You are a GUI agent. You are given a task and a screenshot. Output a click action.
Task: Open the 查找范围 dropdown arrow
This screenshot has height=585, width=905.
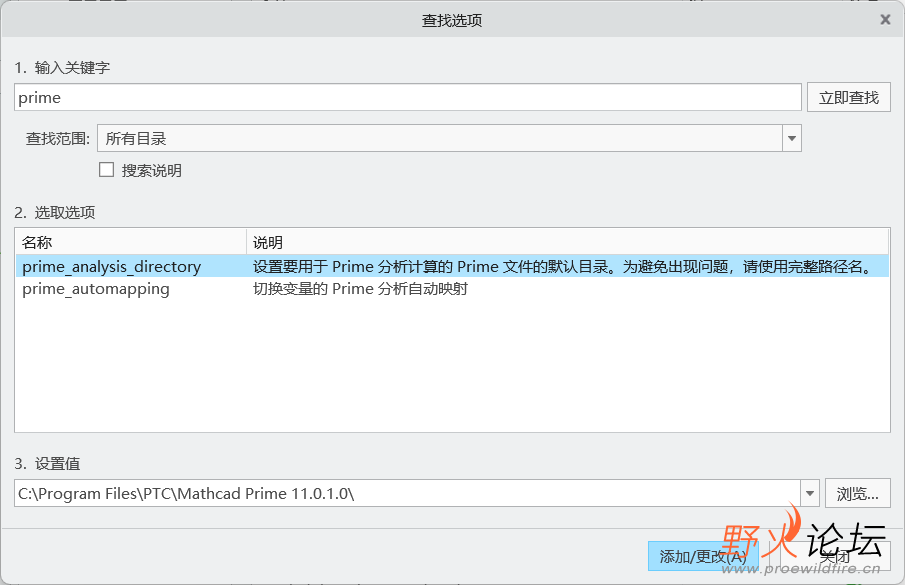[791, 138]
